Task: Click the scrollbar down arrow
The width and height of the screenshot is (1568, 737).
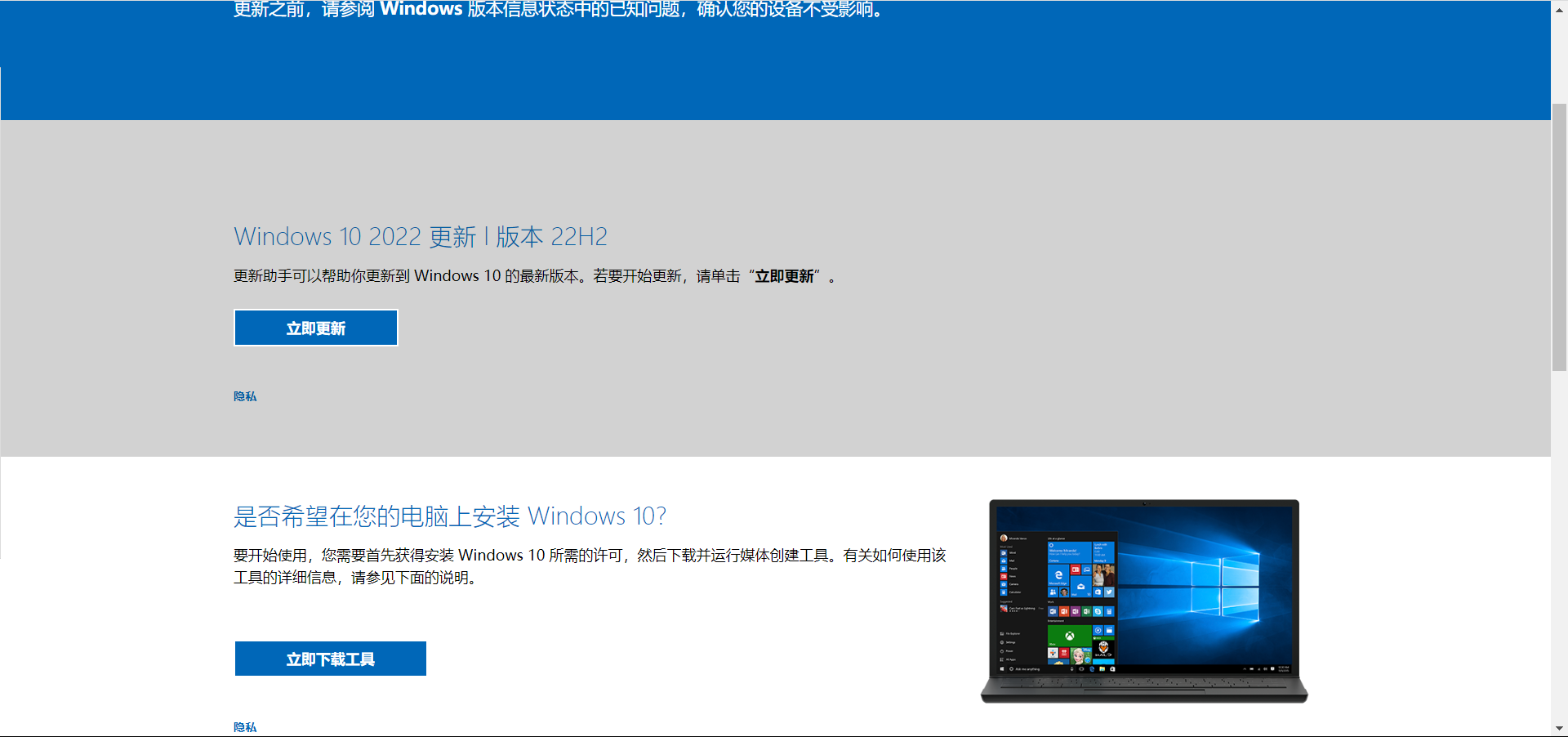Action: pyautogui.click(x=1559, y=728)
